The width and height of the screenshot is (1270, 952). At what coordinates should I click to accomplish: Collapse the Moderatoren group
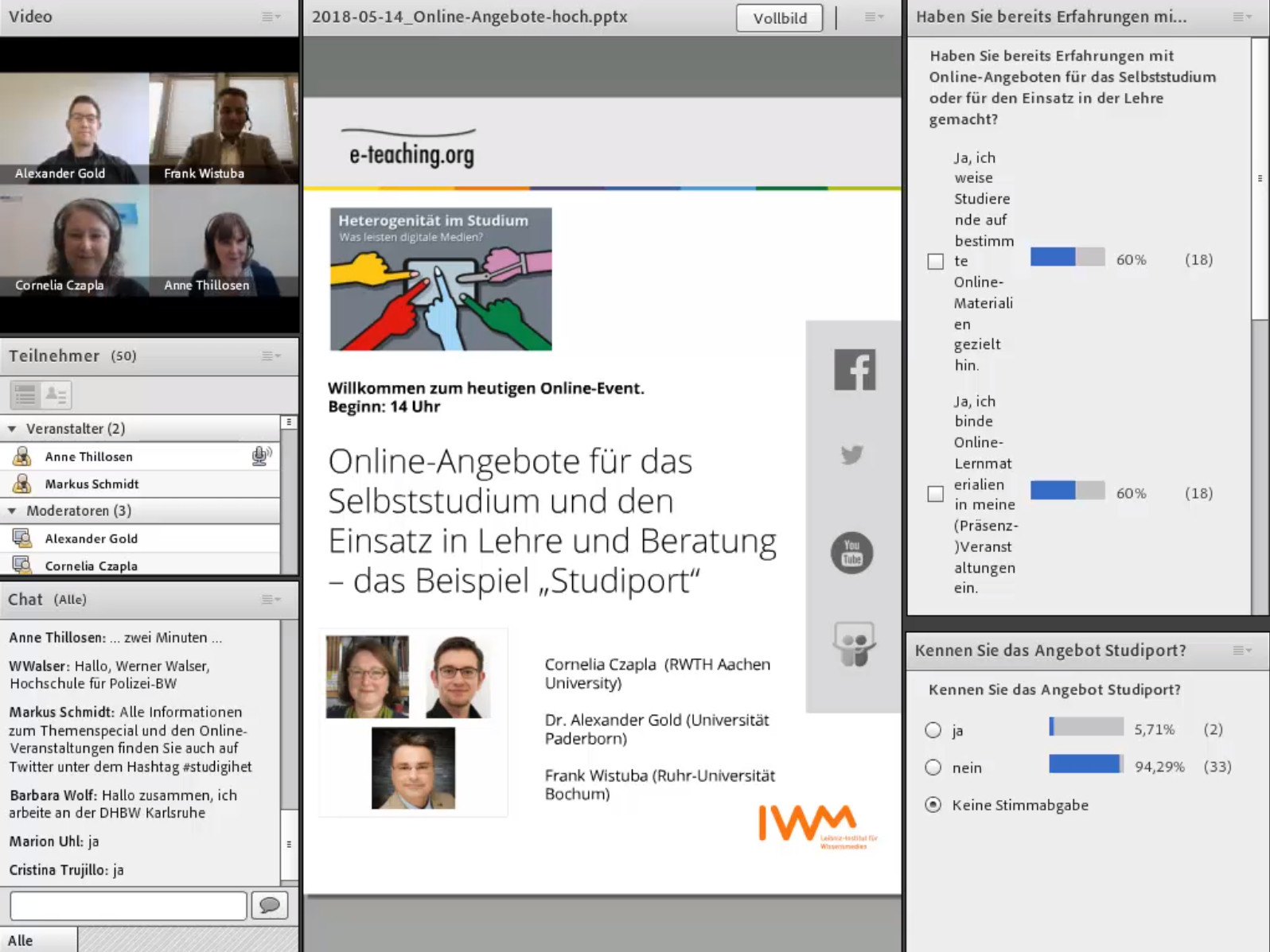[x=12, y=511]
